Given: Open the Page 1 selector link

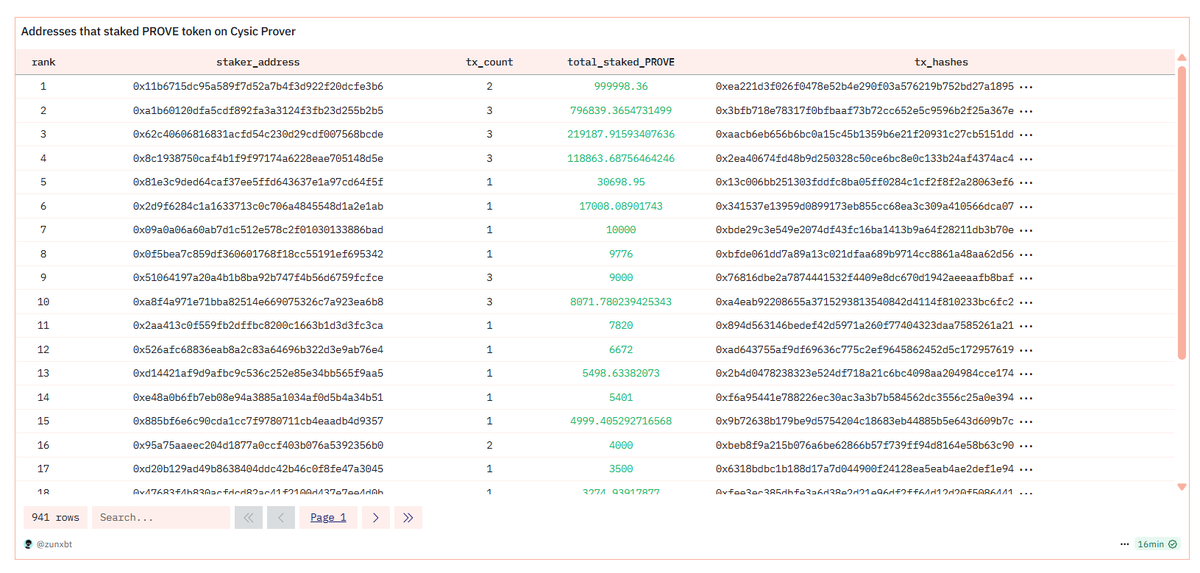Looking at the screenshot, I should 328,517.
